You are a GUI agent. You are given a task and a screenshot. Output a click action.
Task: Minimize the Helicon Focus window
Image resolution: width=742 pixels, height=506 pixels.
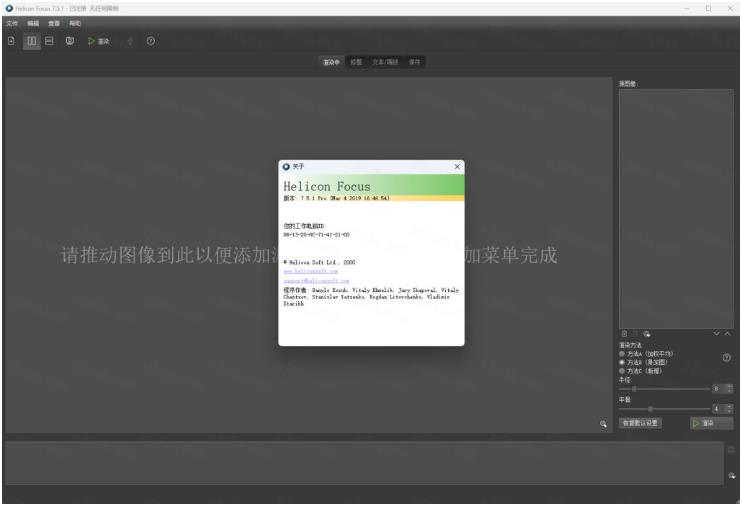(687, 8)
